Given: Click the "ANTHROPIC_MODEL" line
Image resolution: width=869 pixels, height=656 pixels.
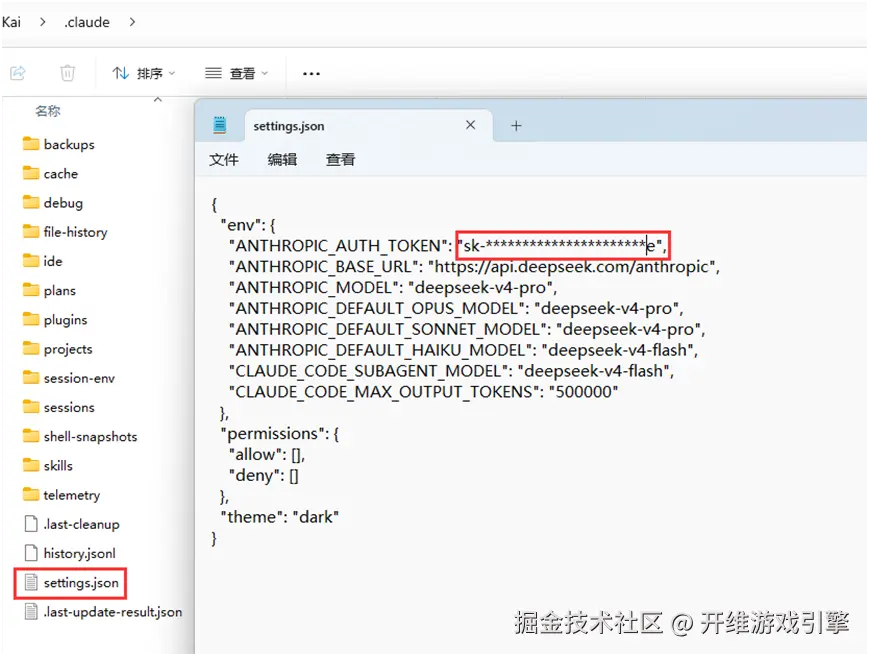Looking at the screenshot, I should [x=393, y=288].
